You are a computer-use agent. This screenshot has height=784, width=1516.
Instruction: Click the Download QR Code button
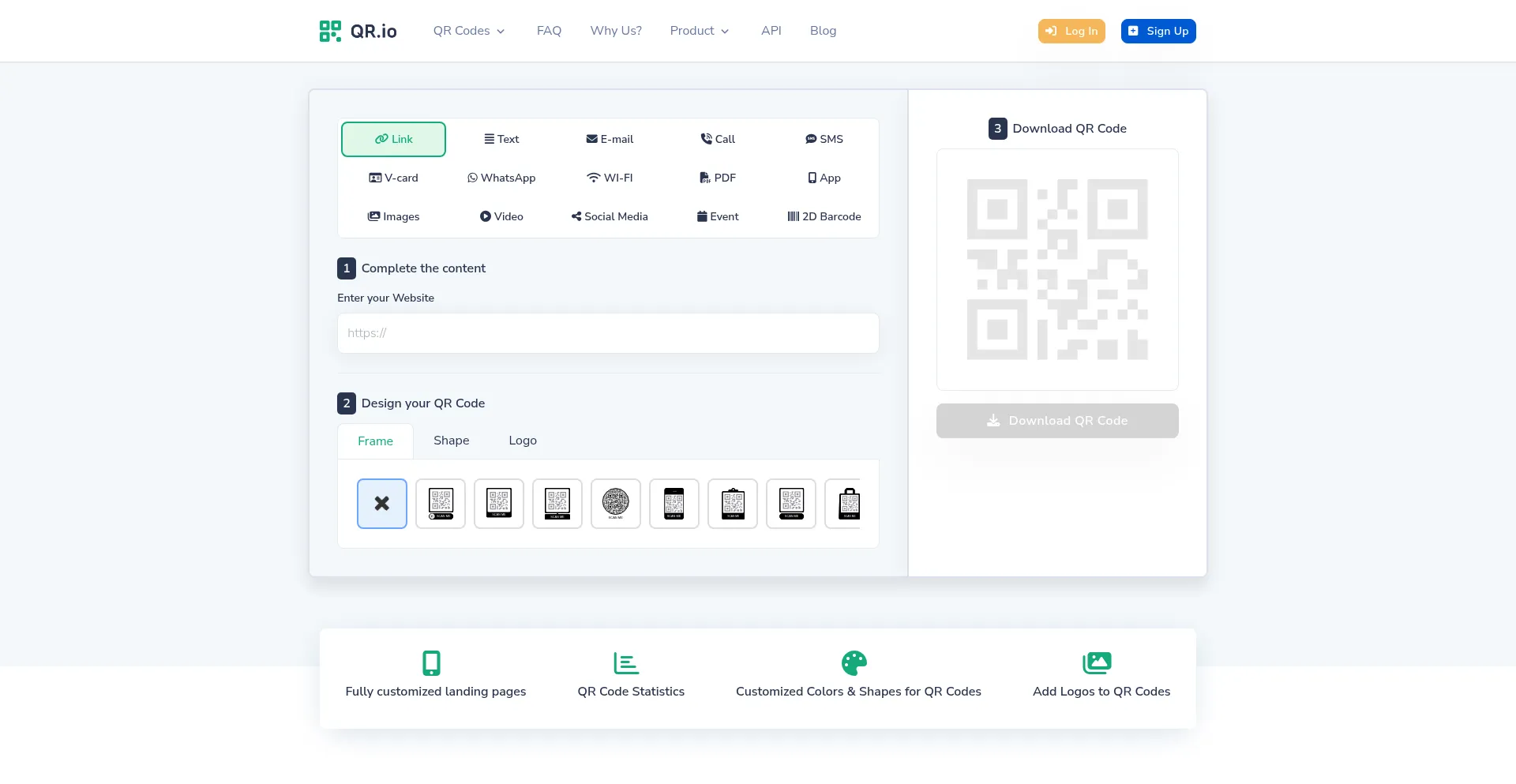tap(1057, 421)
